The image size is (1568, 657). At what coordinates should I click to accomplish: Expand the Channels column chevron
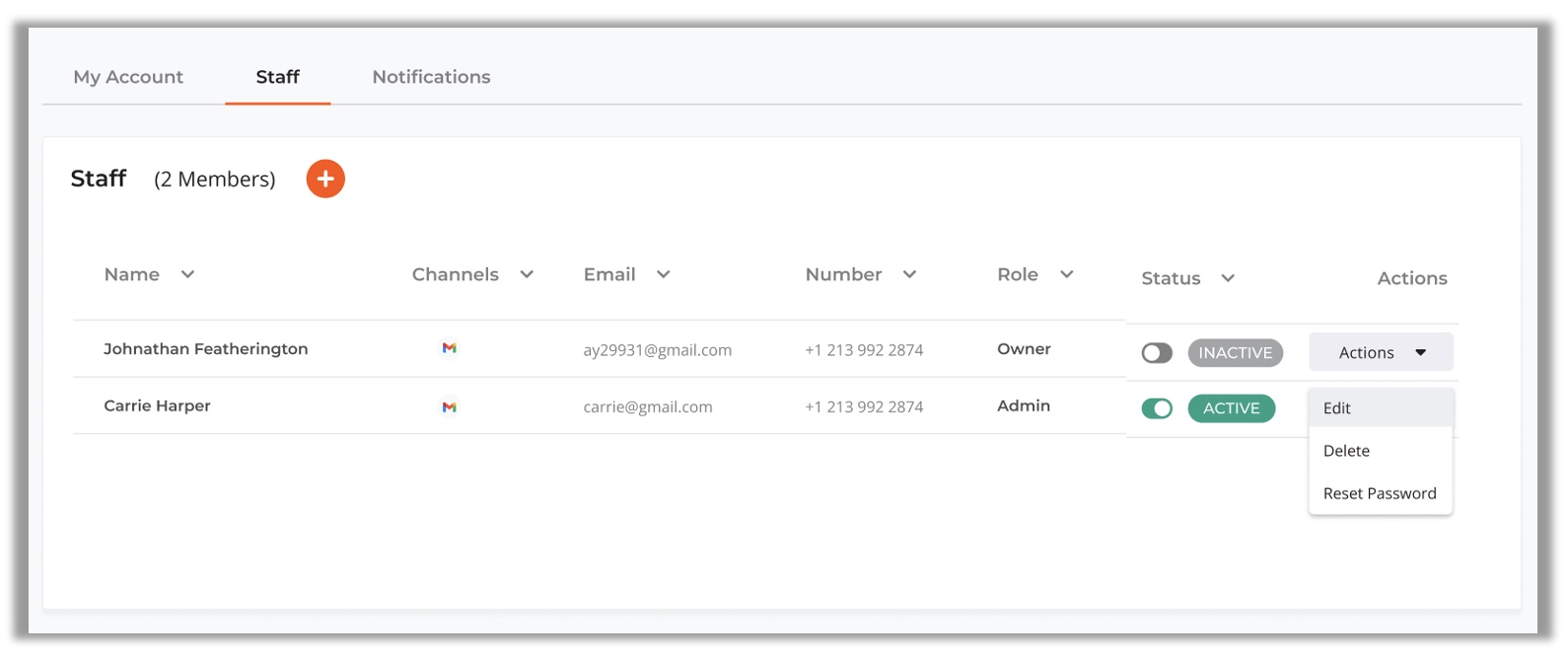[527, 274]
